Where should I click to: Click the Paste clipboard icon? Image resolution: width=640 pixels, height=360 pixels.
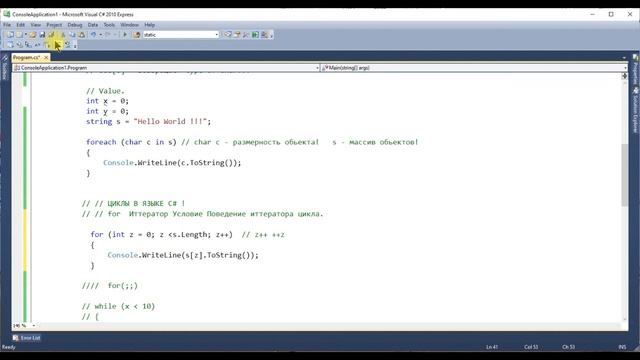[82, 35]
